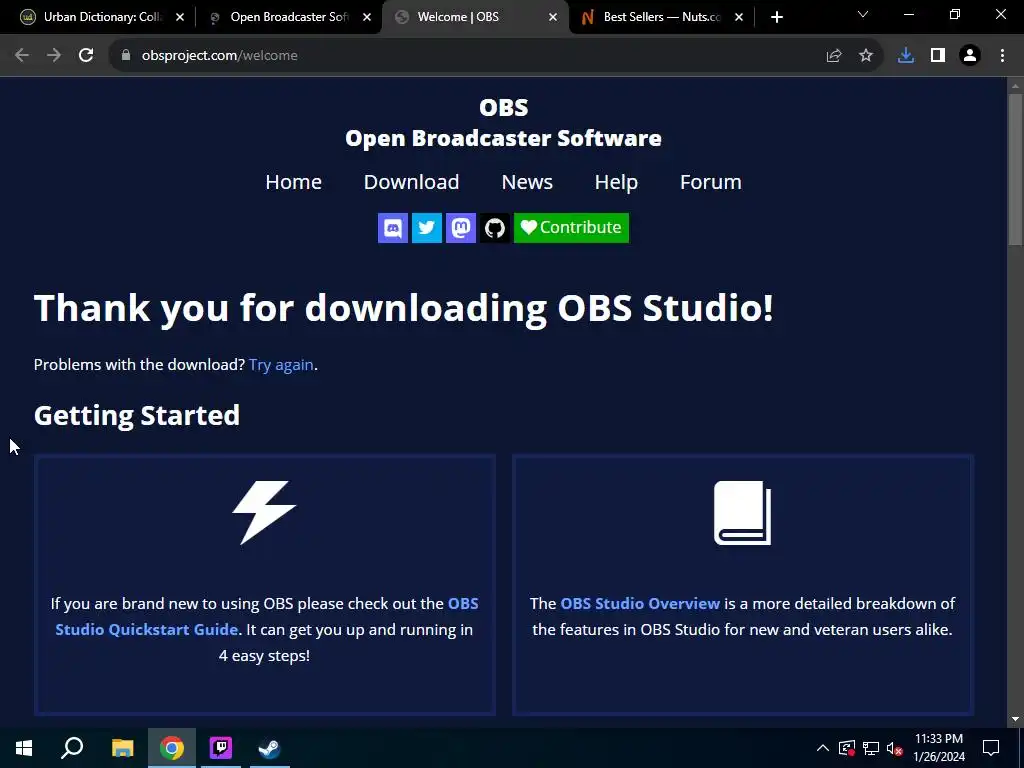Open the notification center icon
The height and width of the screenshot is (768, 1024).
(991, 748)
